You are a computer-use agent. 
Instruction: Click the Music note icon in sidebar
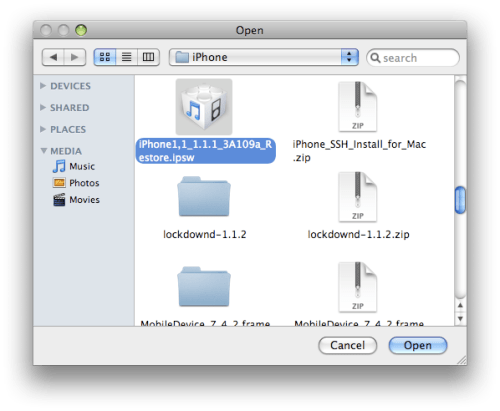tap(59, 166)
